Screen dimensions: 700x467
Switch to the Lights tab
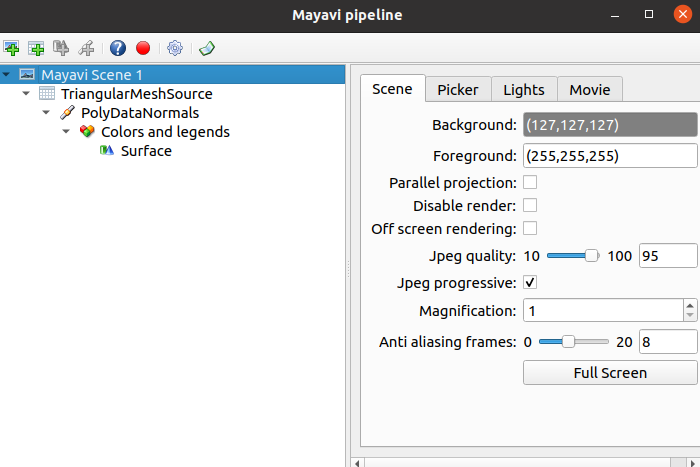click(524, 90)
